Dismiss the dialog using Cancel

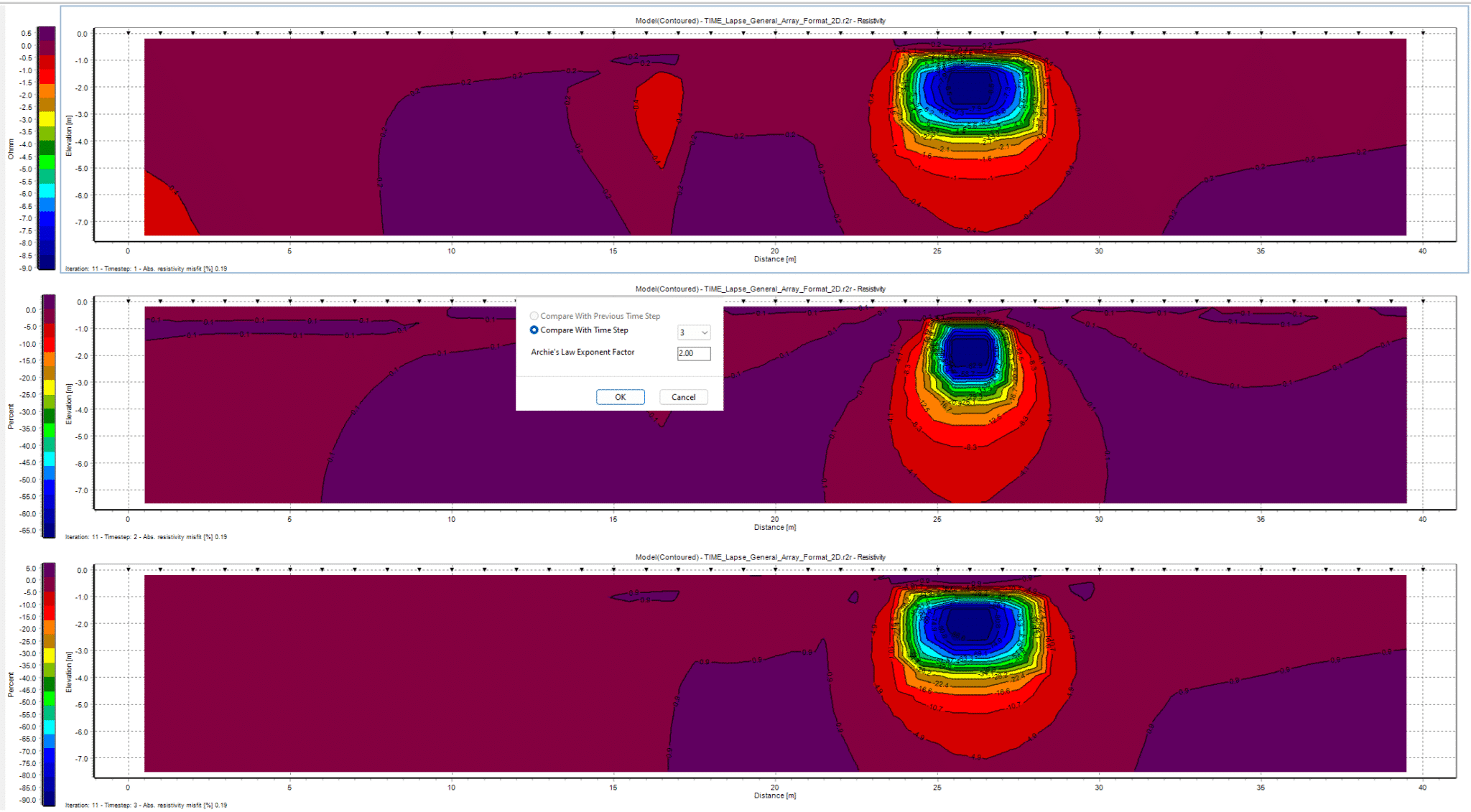tap(684, 397)
